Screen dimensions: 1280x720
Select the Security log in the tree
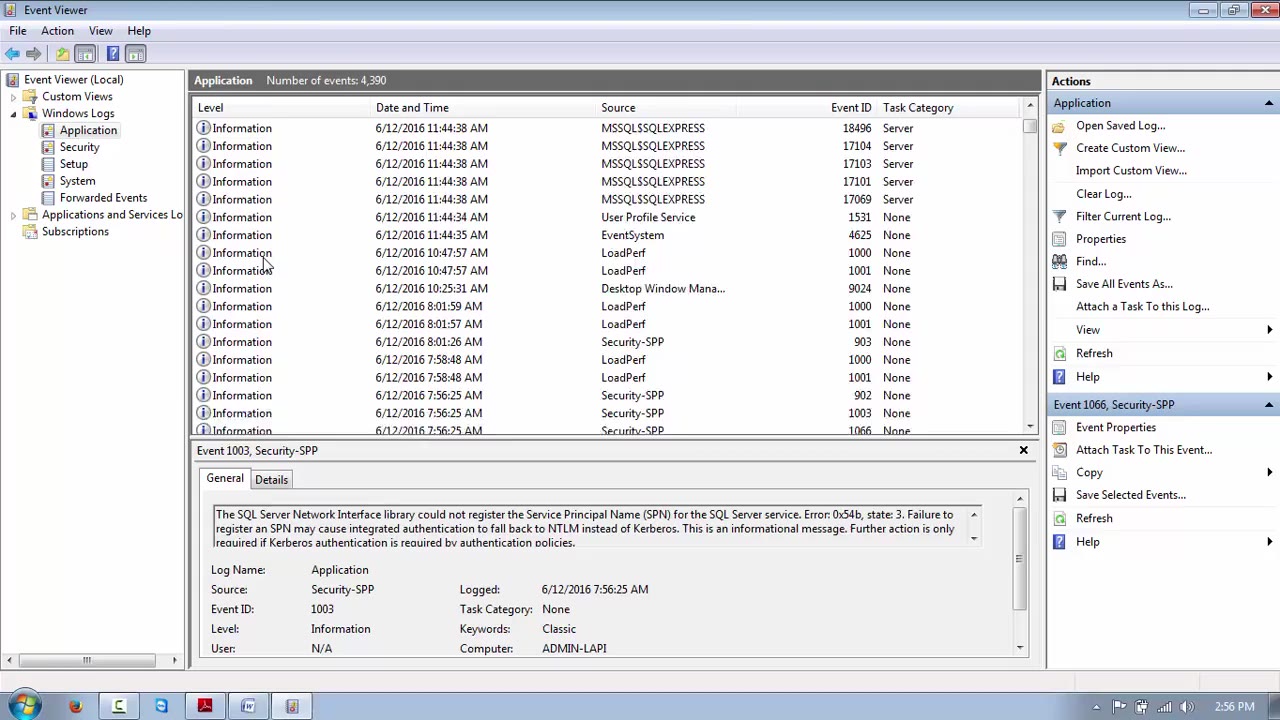79,148
